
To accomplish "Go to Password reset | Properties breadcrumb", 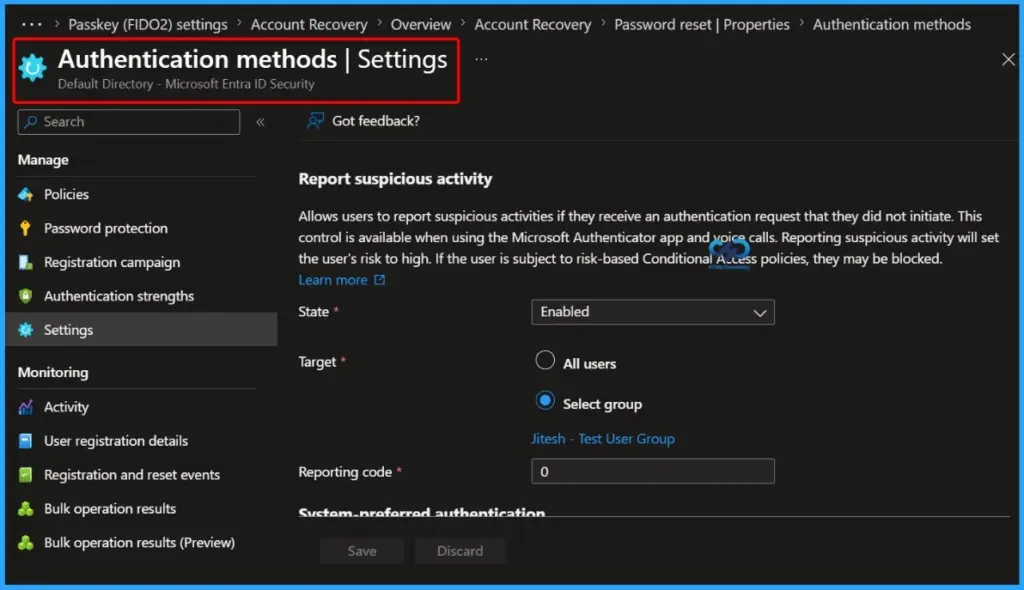I will click(x=701, y=24).
